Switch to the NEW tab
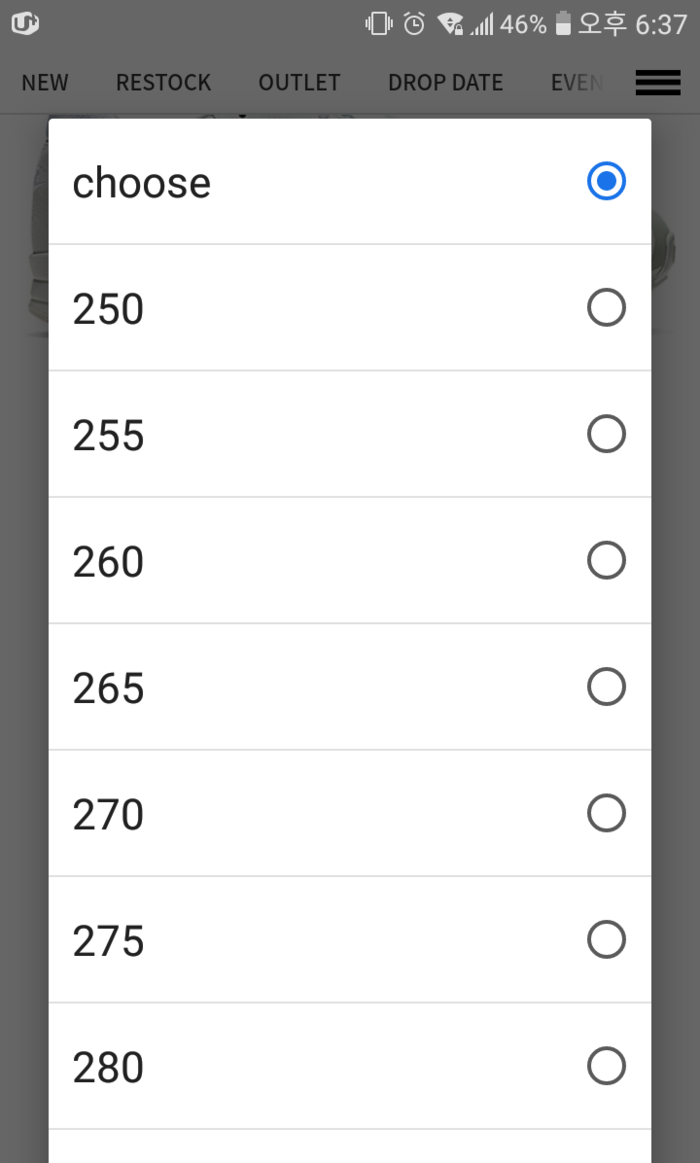Screen dimensions: 700x1163 click(45, 83)
